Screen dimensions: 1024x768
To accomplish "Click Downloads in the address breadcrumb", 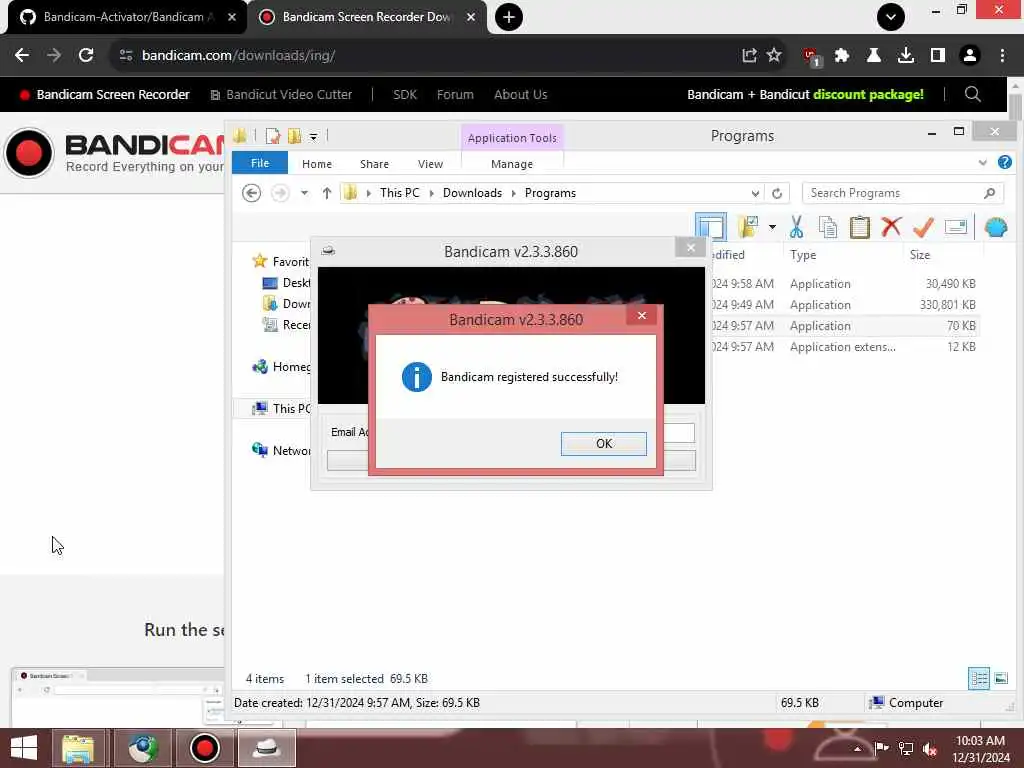I will (472, 193).
